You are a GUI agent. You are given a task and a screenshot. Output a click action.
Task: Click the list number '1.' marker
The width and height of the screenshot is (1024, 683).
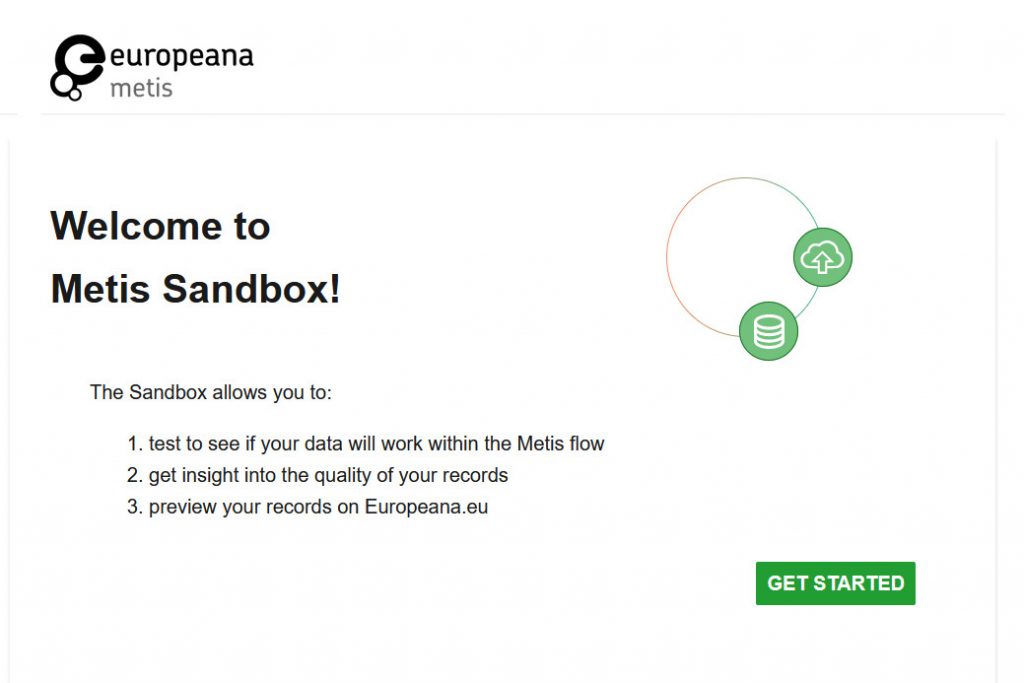[135, 444]
